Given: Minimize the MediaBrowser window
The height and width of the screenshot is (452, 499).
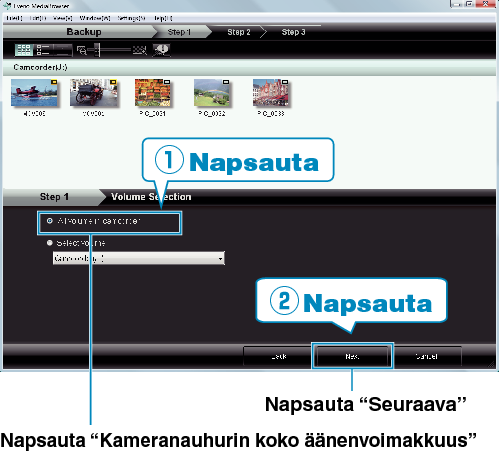Looking at the screenshot, I should (x=457, y=4).
